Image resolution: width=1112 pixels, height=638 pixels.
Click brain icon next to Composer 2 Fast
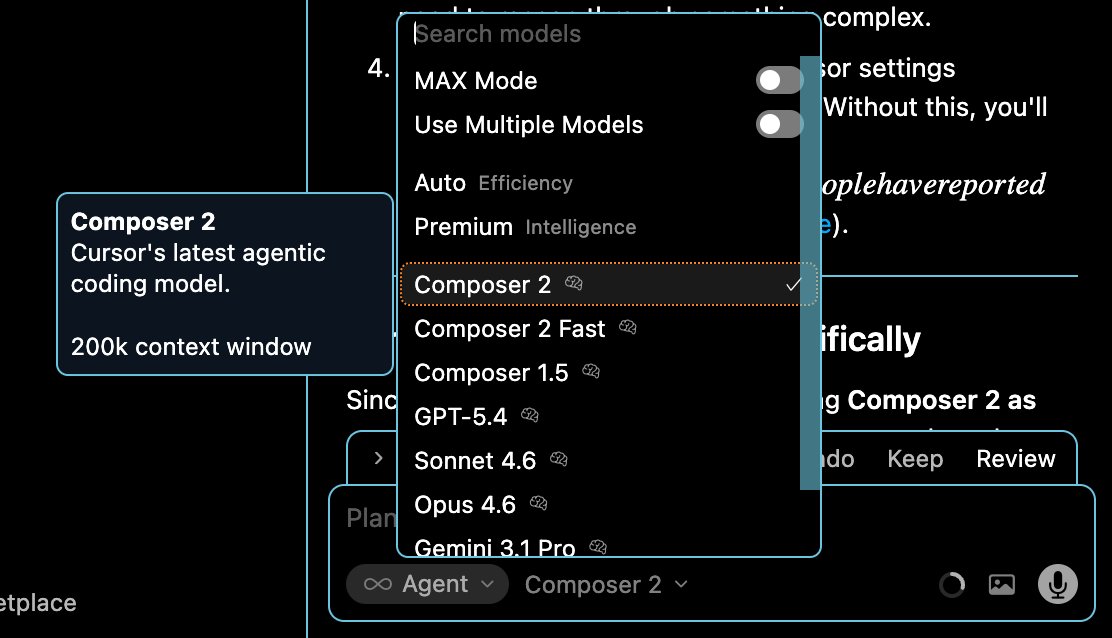(x=628, y=328)
